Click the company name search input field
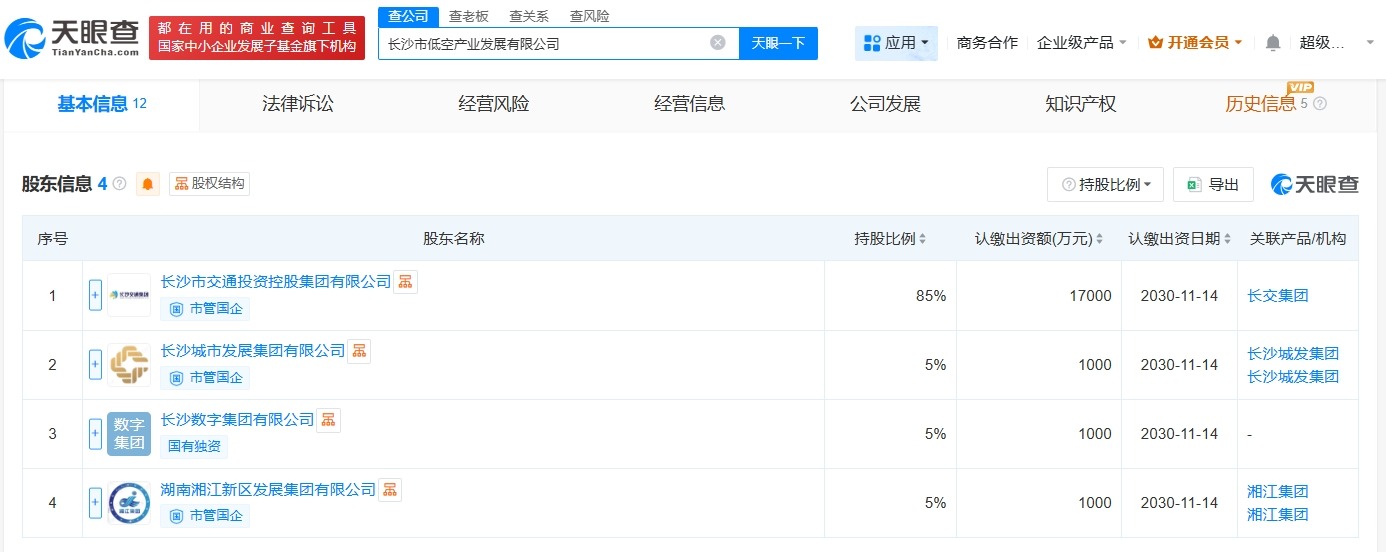 [545, 43]
